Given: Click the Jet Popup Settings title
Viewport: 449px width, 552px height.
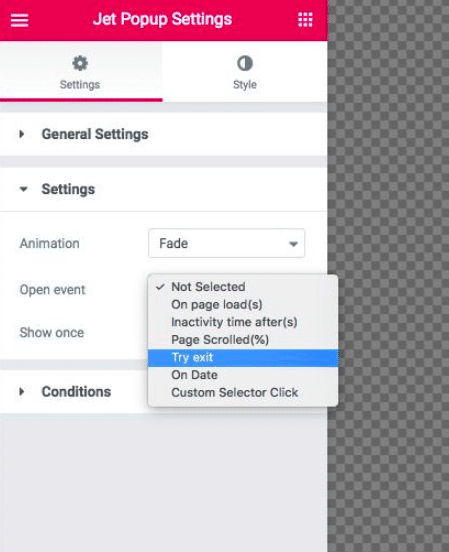Looking at the screenshot, I should tap(162, 19).
